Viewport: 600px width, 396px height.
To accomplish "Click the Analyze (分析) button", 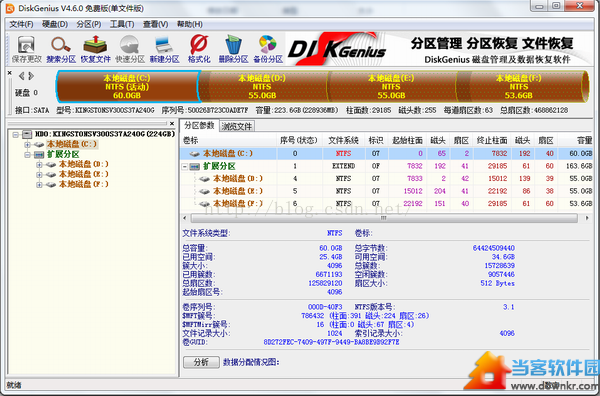I will [201, 362].
